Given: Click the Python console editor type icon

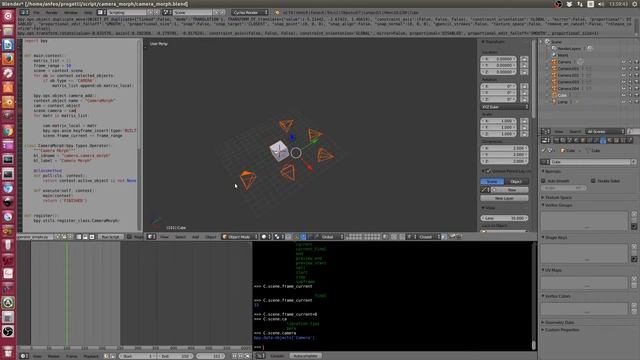Looking at the screenshot, I should coord(260,356).
